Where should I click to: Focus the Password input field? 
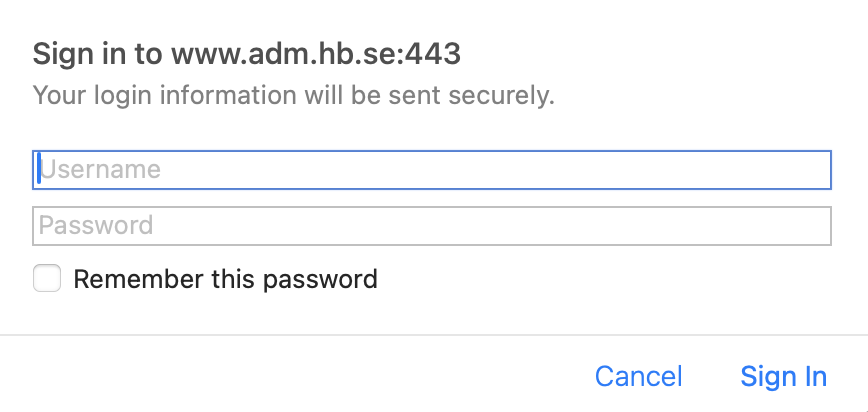click(x=432, y=226)
